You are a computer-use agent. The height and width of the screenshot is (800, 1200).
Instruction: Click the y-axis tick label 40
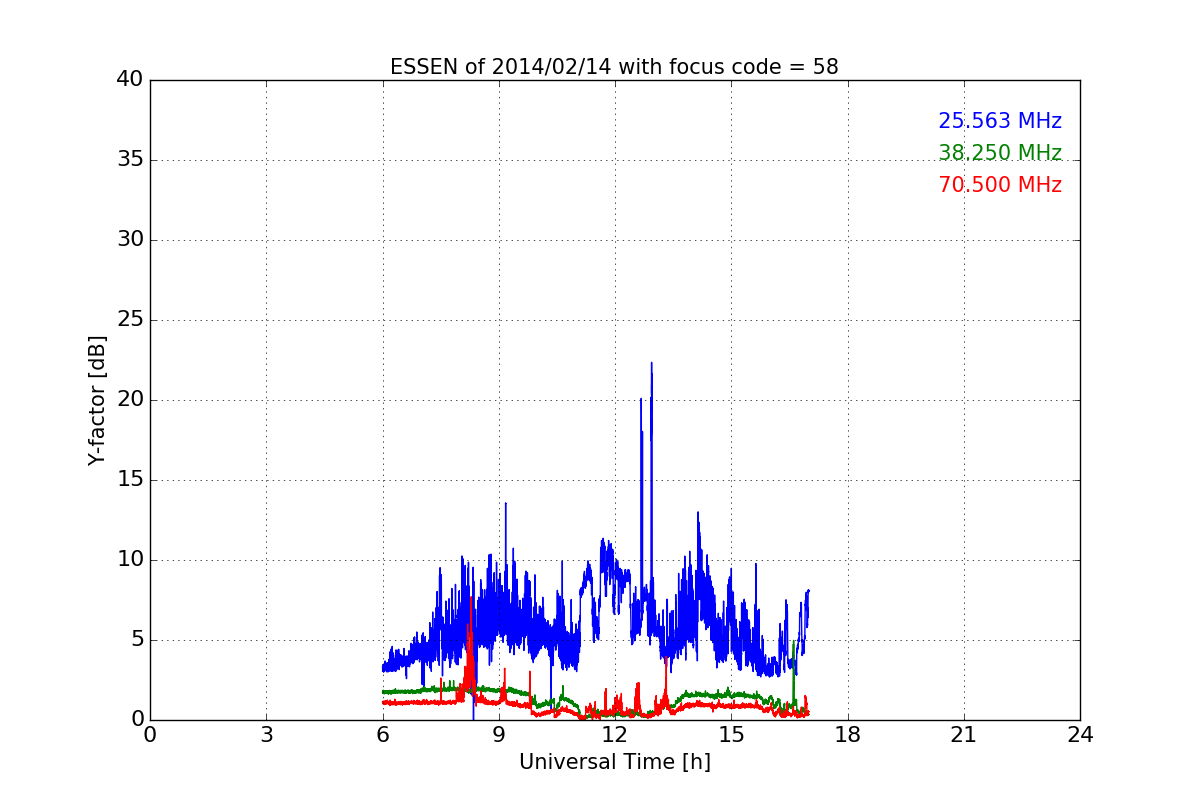[130, 80]
